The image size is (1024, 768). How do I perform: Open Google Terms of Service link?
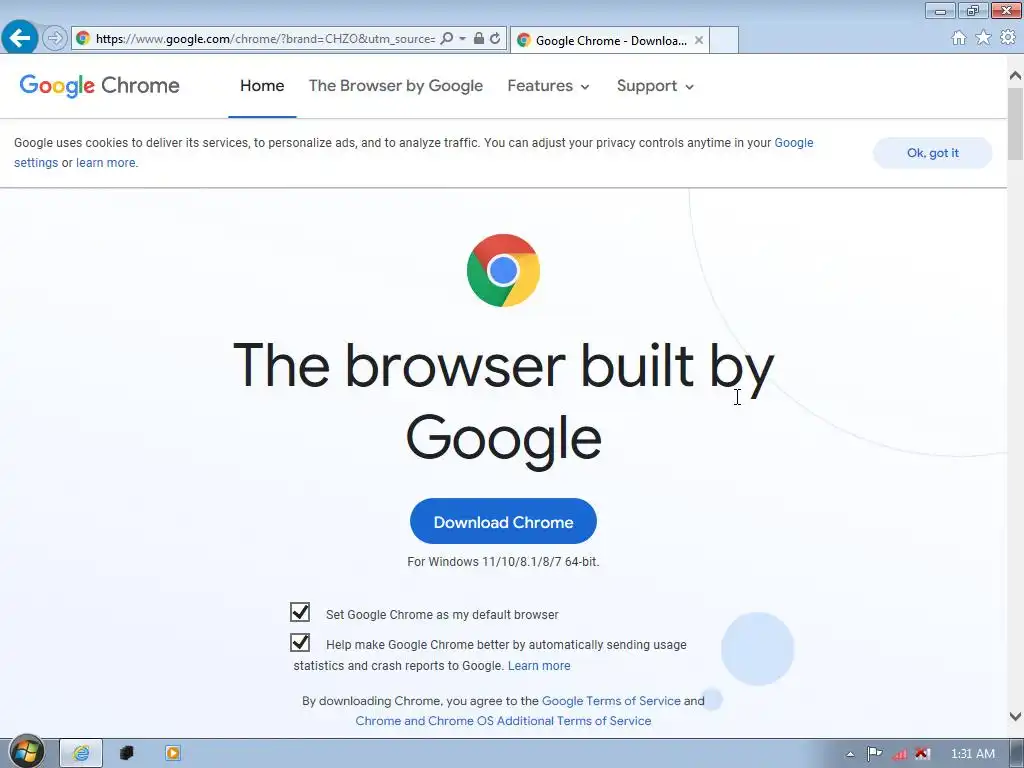611,701
